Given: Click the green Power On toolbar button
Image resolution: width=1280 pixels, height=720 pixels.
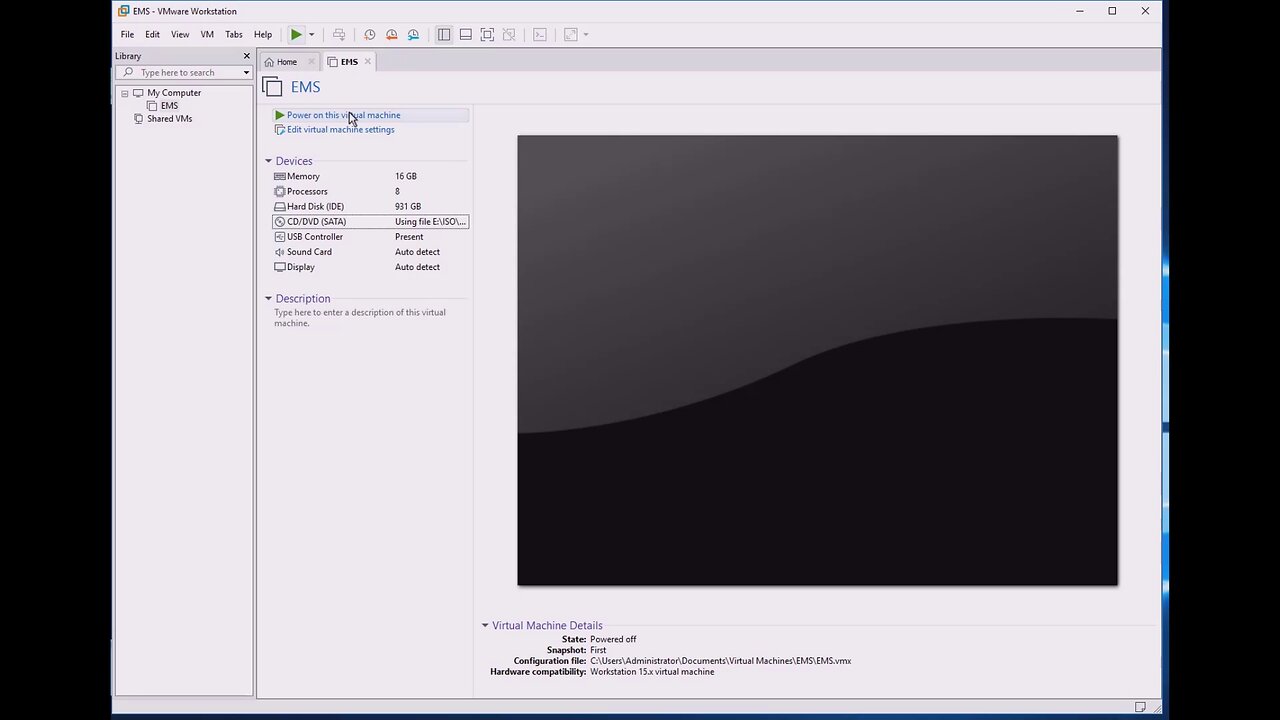Looking at the screenshot, I should (x=296, y=34).
